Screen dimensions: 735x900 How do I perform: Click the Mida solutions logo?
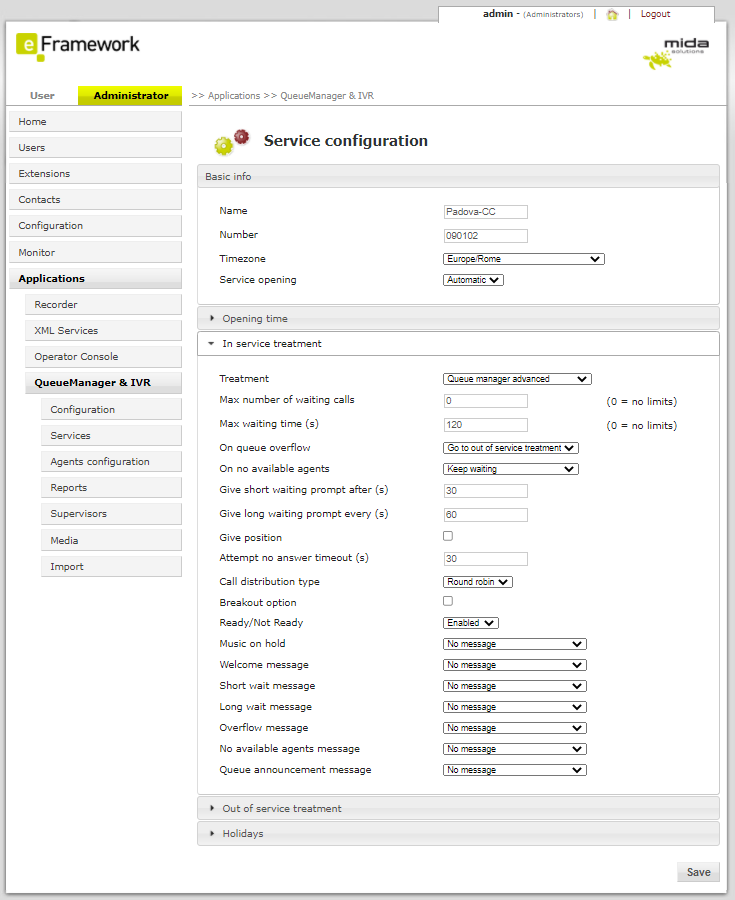pos(676,53)
